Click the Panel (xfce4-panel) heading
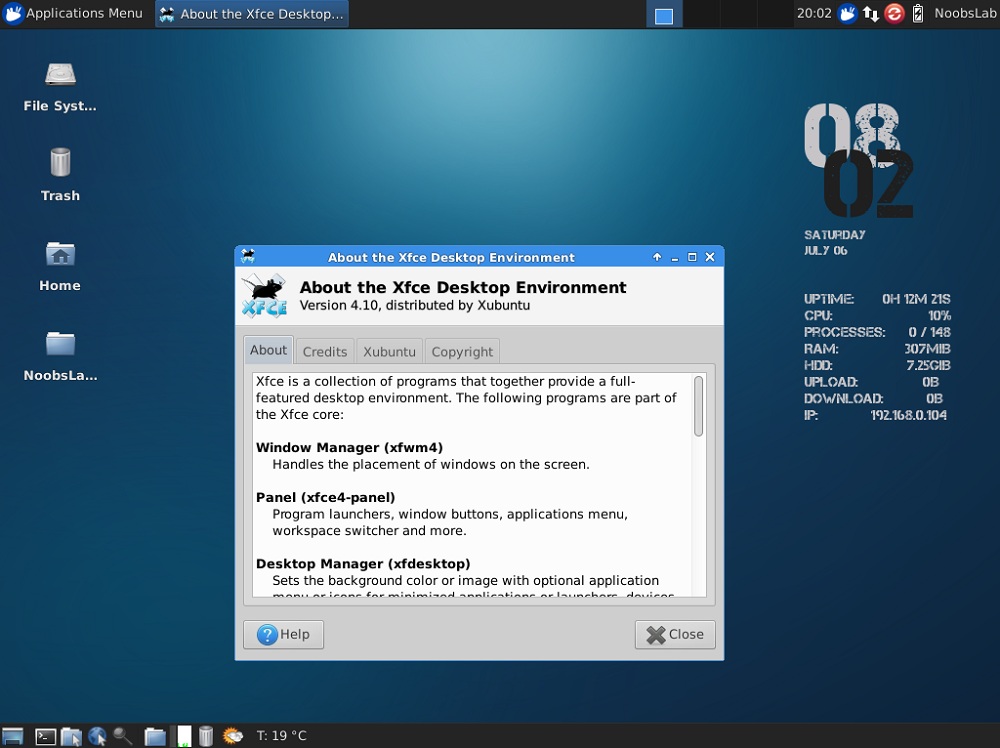 pyautogui.click(x=325, y=497)
